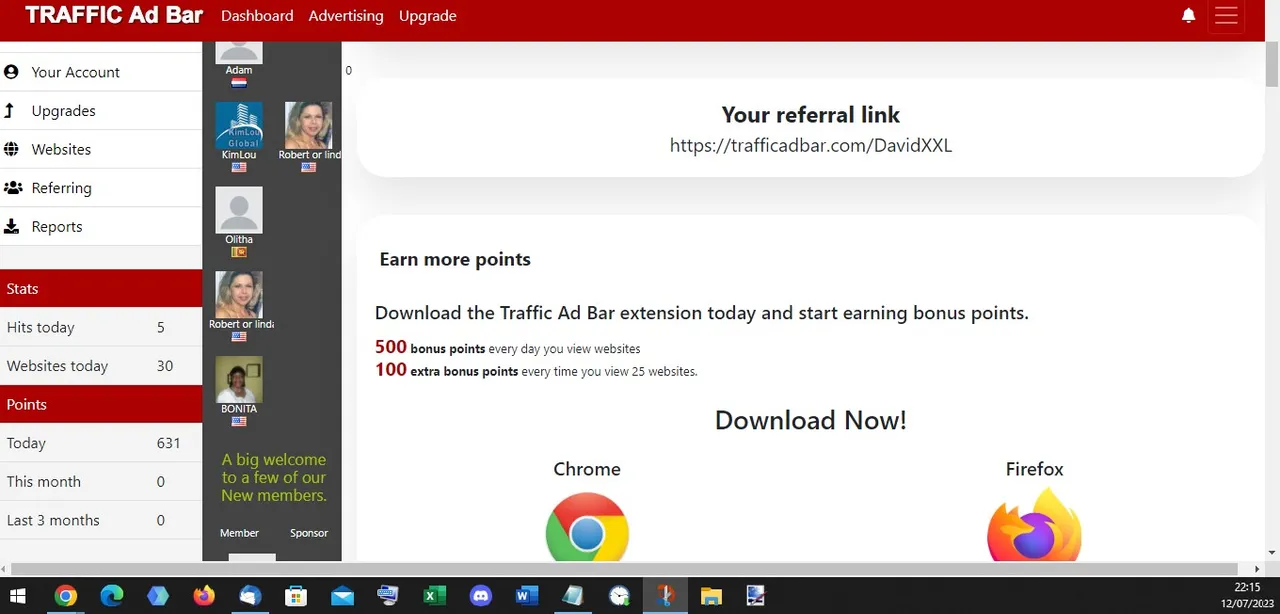Open Excel from the taskbar
The height and width of the screenshot is (614, 1280).
point(434,596)
